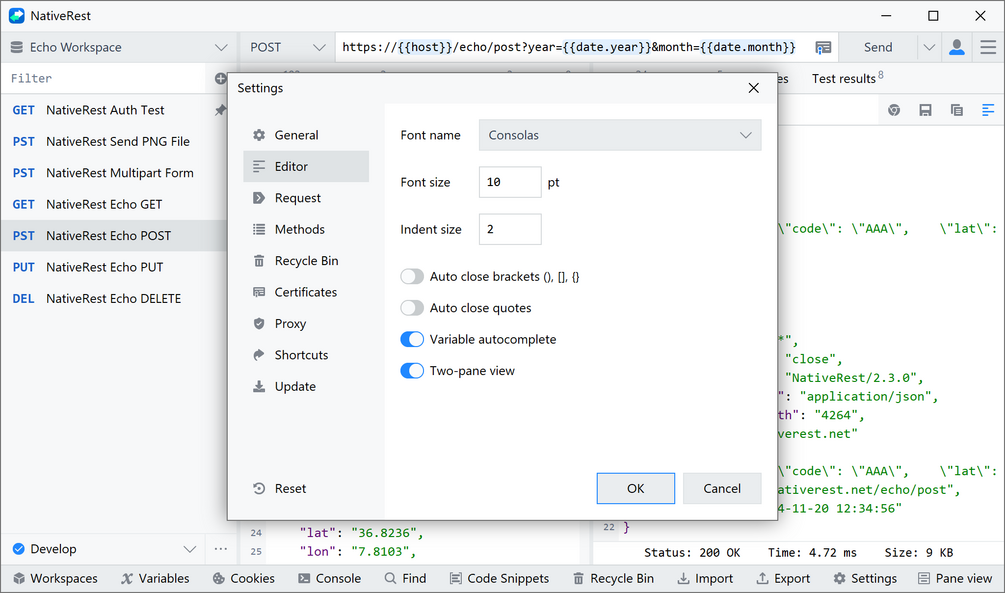
Task: Enable Auto close quotes toggle
Action: [x=412, y=308]
